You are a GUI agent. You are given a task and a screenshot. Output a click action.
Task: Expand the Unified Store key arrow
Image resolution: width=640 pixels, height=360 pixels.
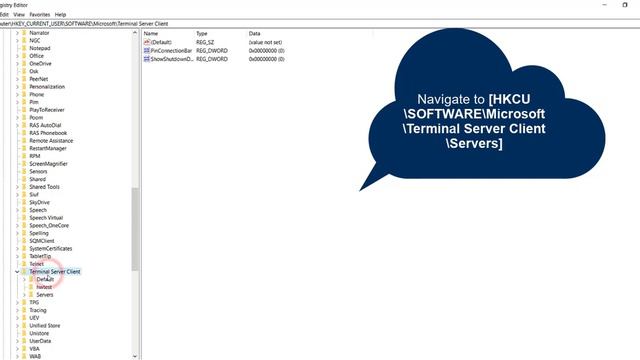click(17, 326)
